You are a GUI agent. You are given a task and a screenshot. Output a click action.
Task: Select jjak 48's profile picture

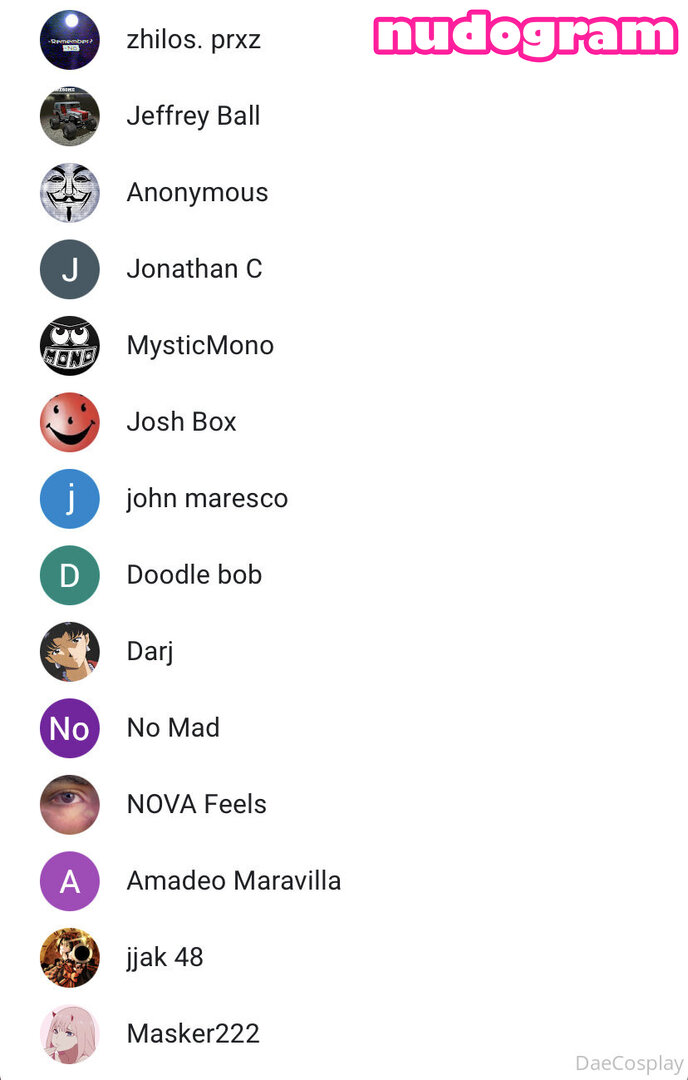point(70,957)
